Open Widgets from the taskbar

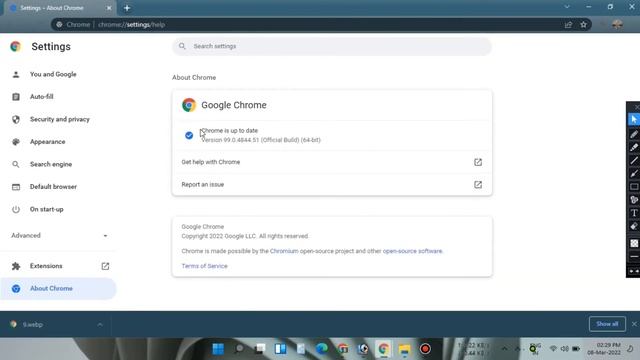[x=280, y=349]
